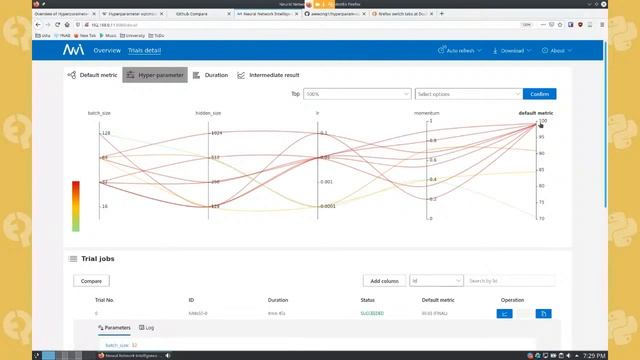Select the Parameters tab in trial details
The height and width of the screenshot is (360, 640).
tap(114, 328)
